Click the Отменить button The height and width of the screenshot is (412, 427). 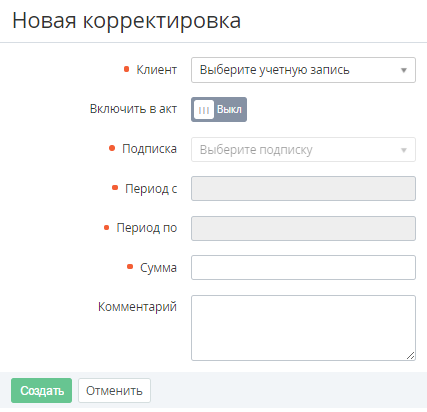tap(114, 390)
